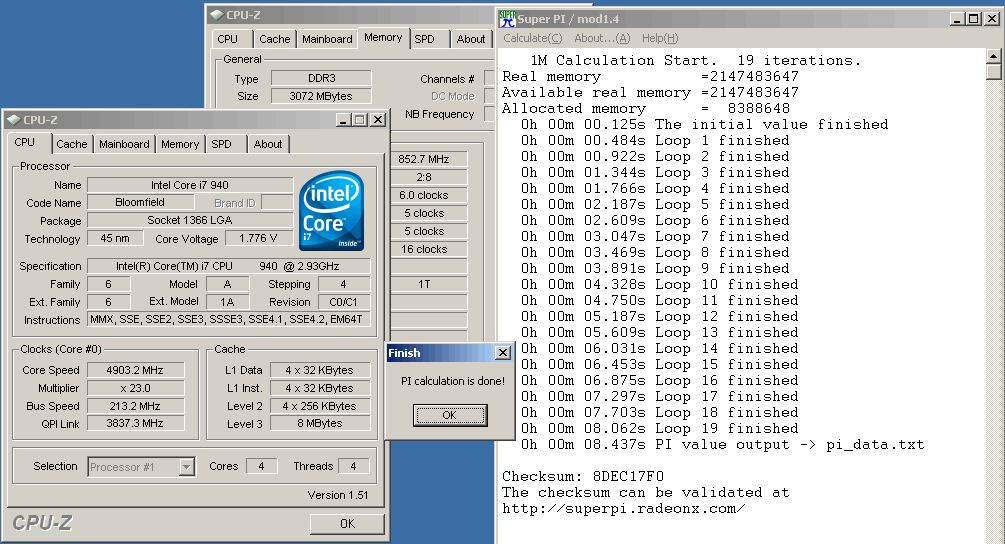The height and width of the screenshot is (544, 1005).
Task: Click the Super PI vertical scrollbar thumb
Action: click(993, 72)
